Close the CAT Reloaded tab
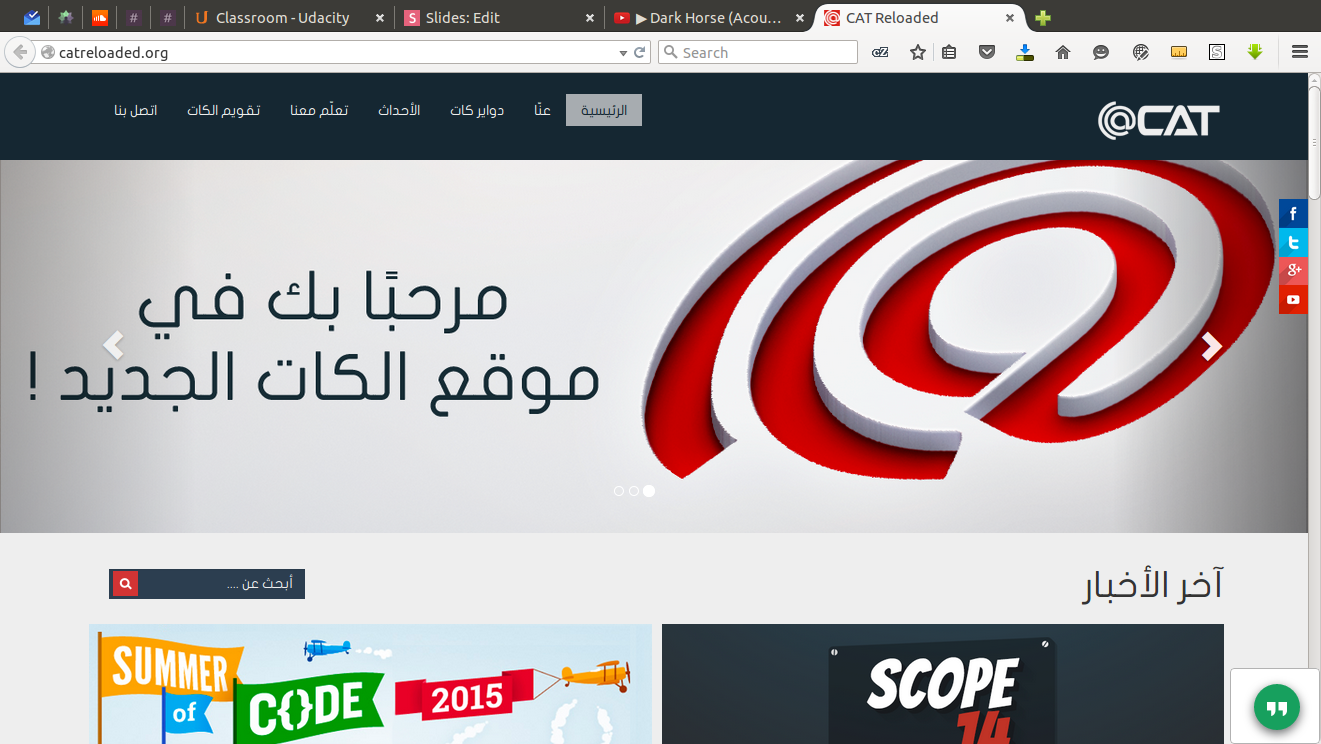This screenshot has height=744, width=1321. pos(1010,18)
